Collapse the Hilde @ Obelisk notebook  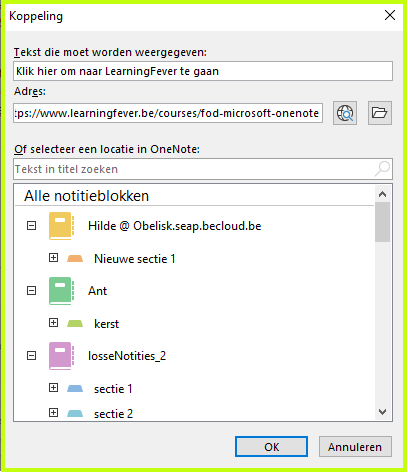31,226
